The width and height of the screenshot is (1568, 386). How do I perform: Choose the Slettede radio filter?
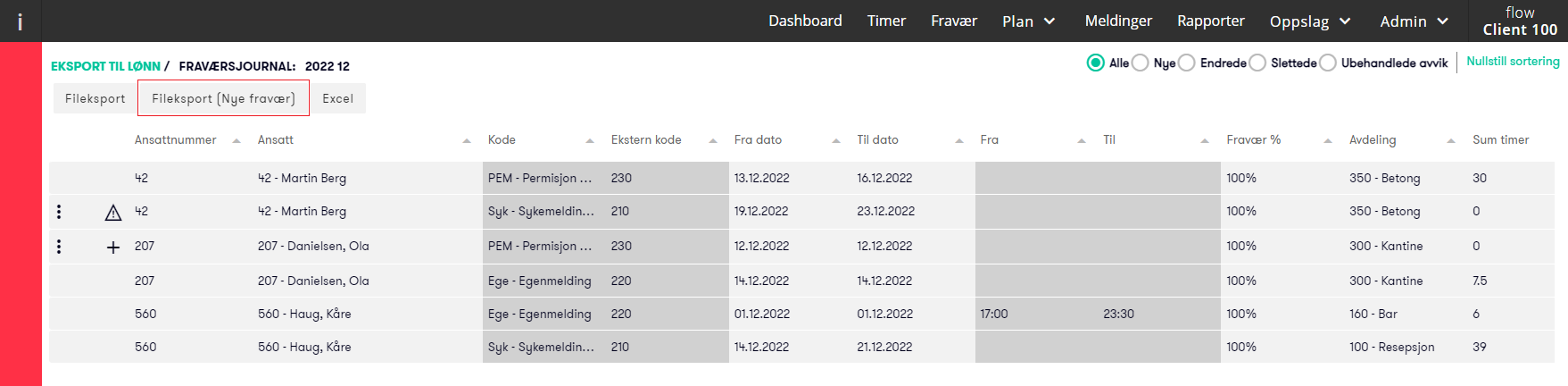tap(1257, 63)
